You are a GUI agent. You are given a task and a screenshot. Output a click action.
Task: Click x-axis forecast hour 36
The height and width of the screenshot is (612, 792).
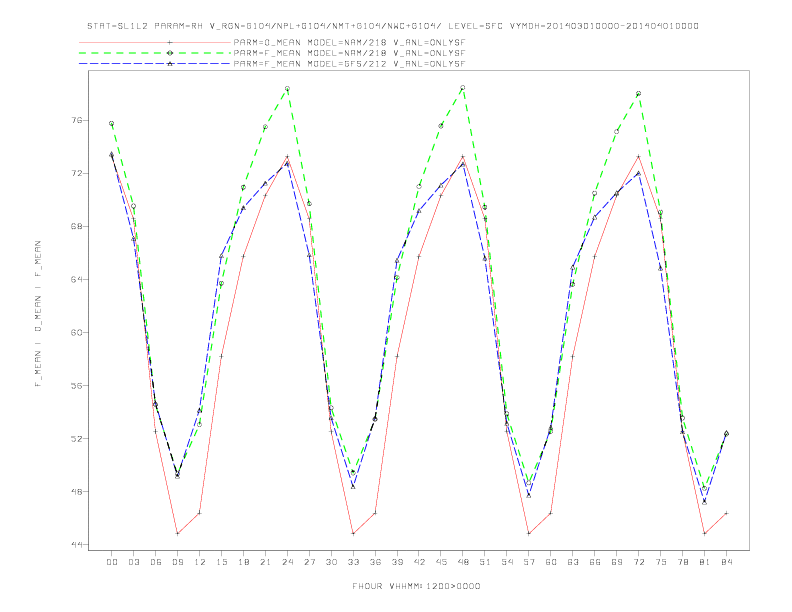[x=375, y=562]
